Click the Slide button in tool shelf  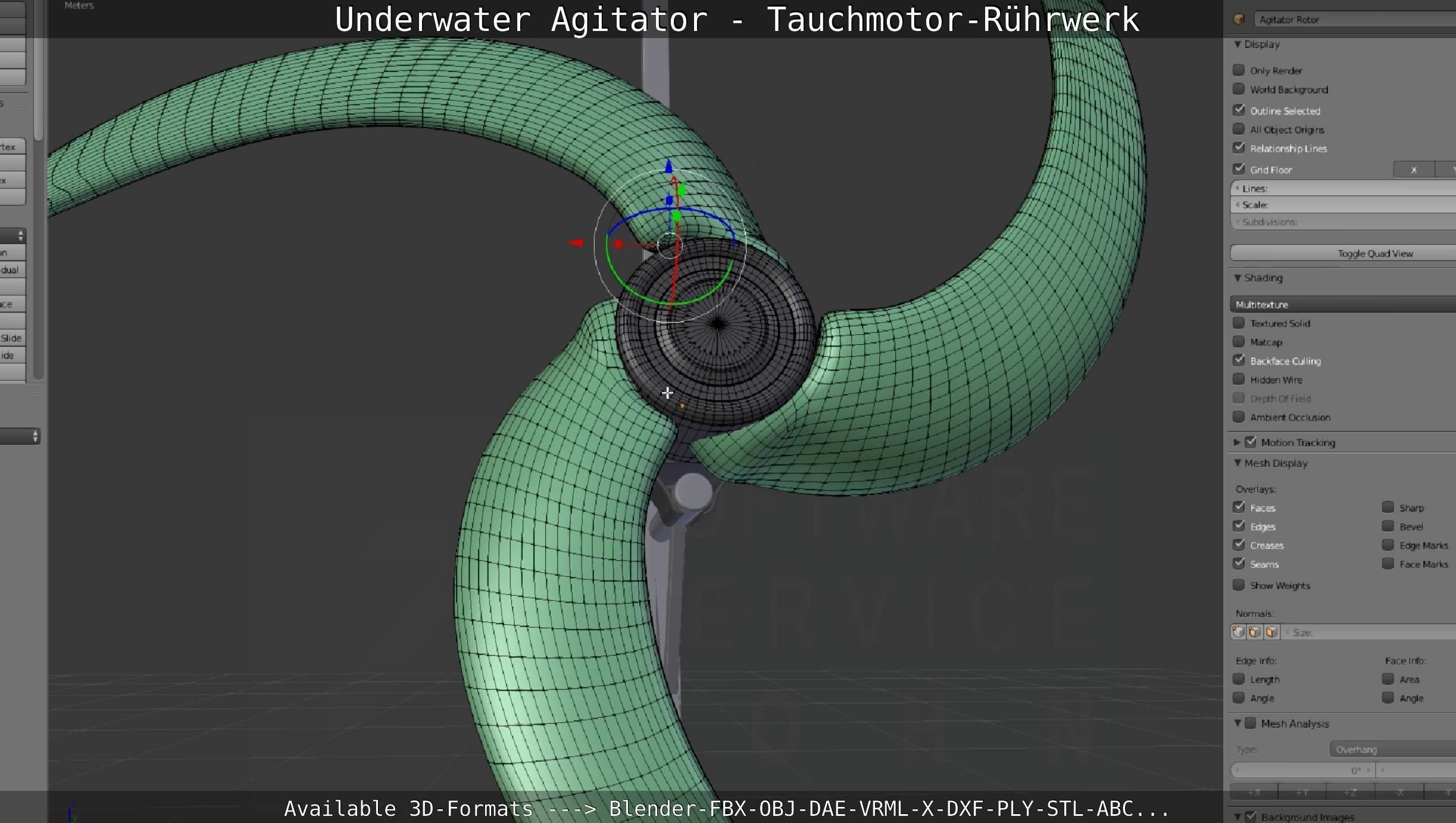[x=13, y=338]
